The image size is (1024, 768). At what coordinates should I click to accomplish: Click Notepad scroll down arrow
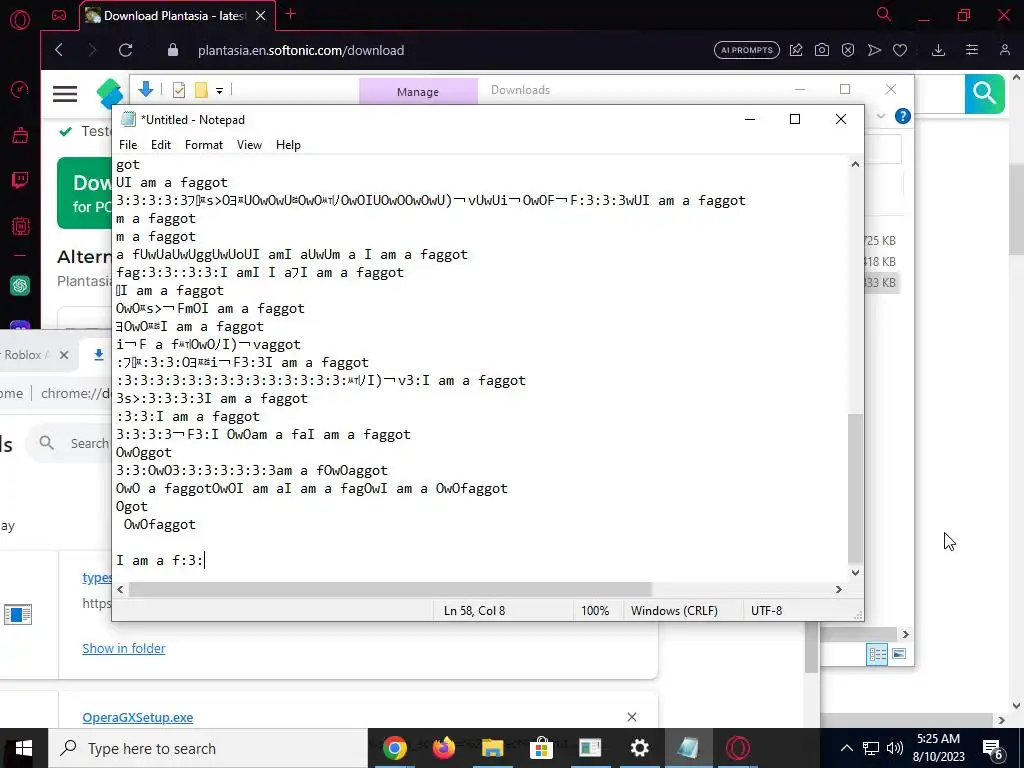855,573
